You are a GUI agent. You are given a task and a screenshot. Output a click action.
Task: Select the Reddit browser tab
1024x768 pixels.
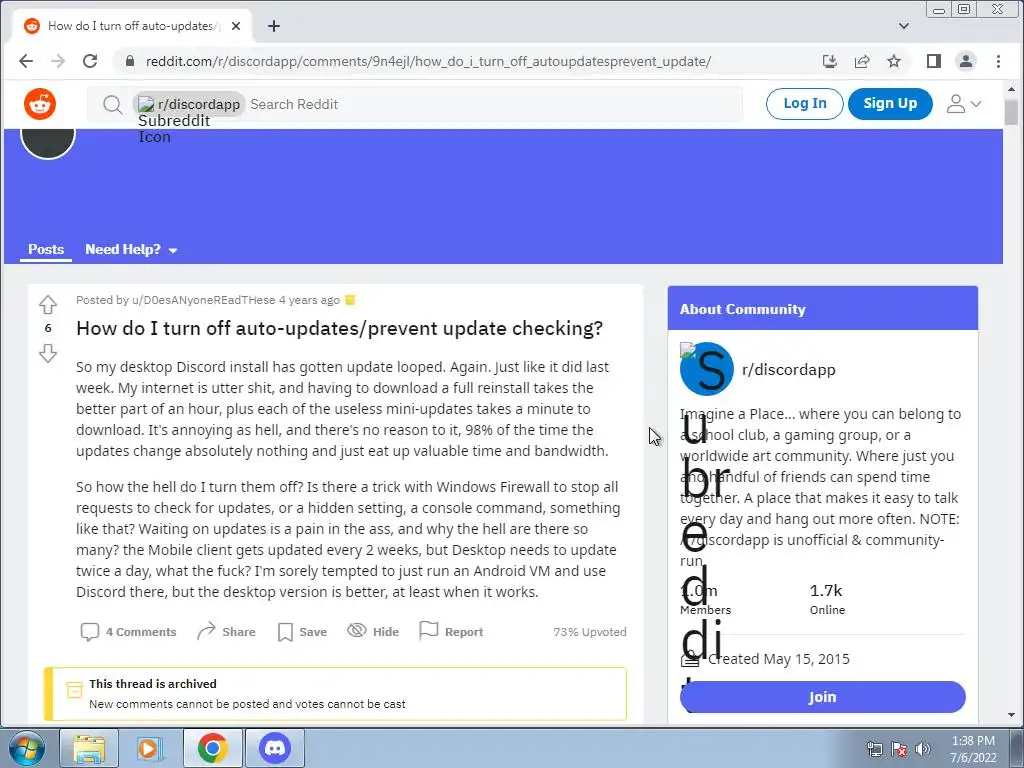(x=133, y=26)
